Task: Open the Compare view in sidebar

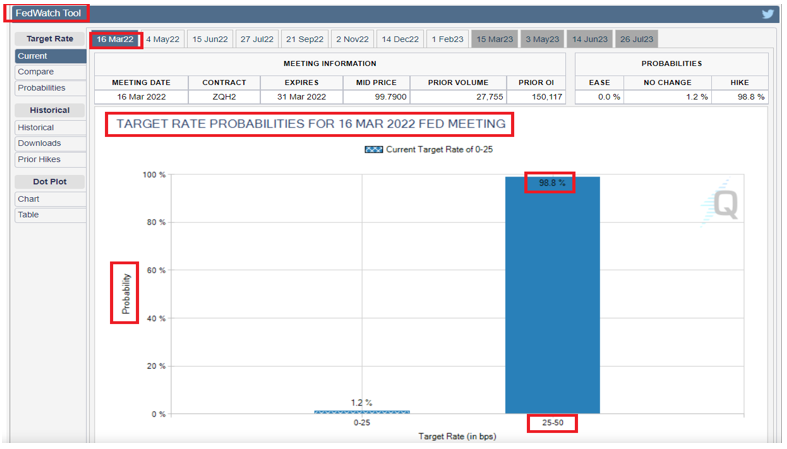Action: pos(50,72)
